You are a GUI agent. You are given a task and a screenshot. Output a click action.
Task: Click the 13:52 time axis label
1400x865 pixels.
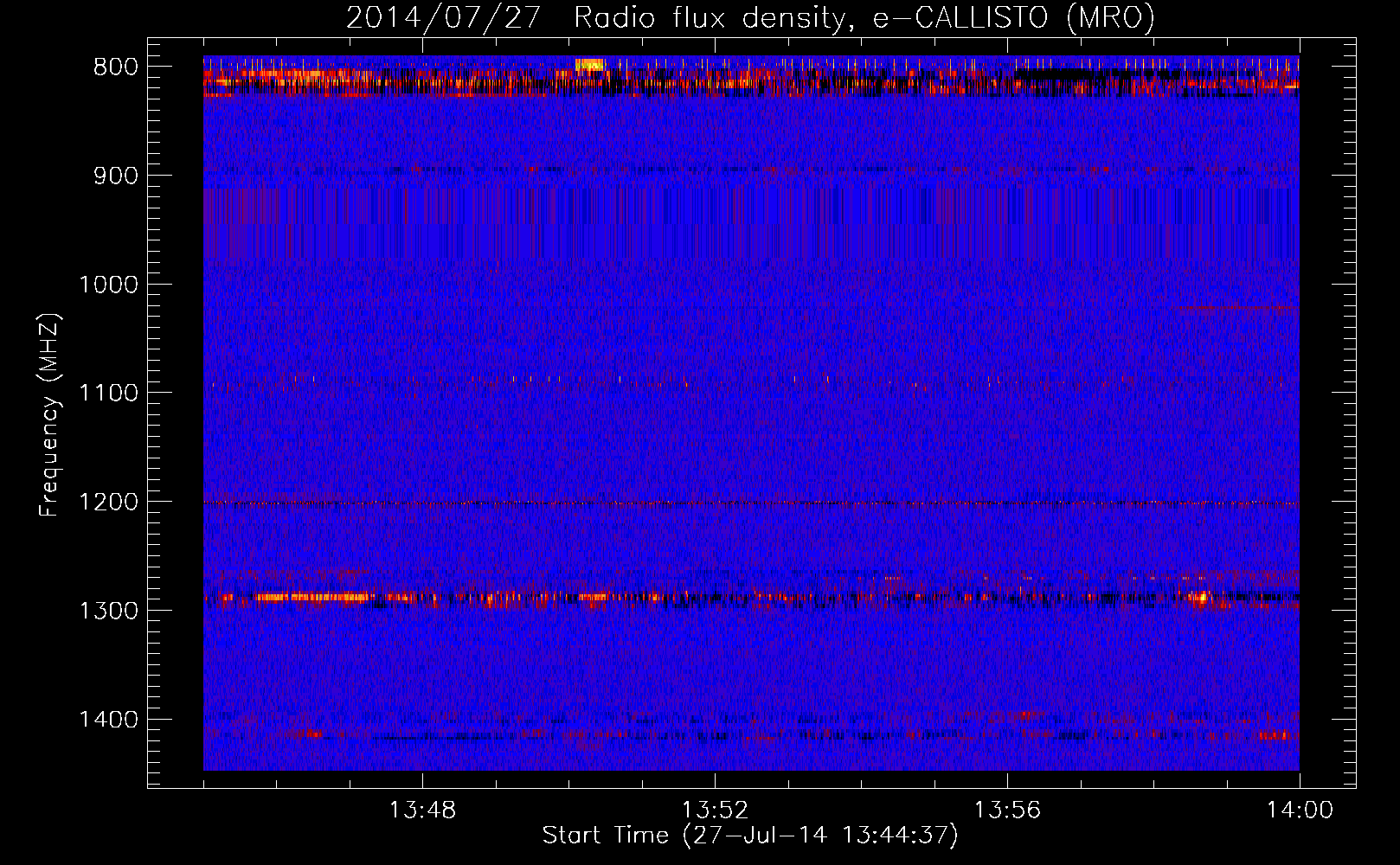[x=715, y=811]
